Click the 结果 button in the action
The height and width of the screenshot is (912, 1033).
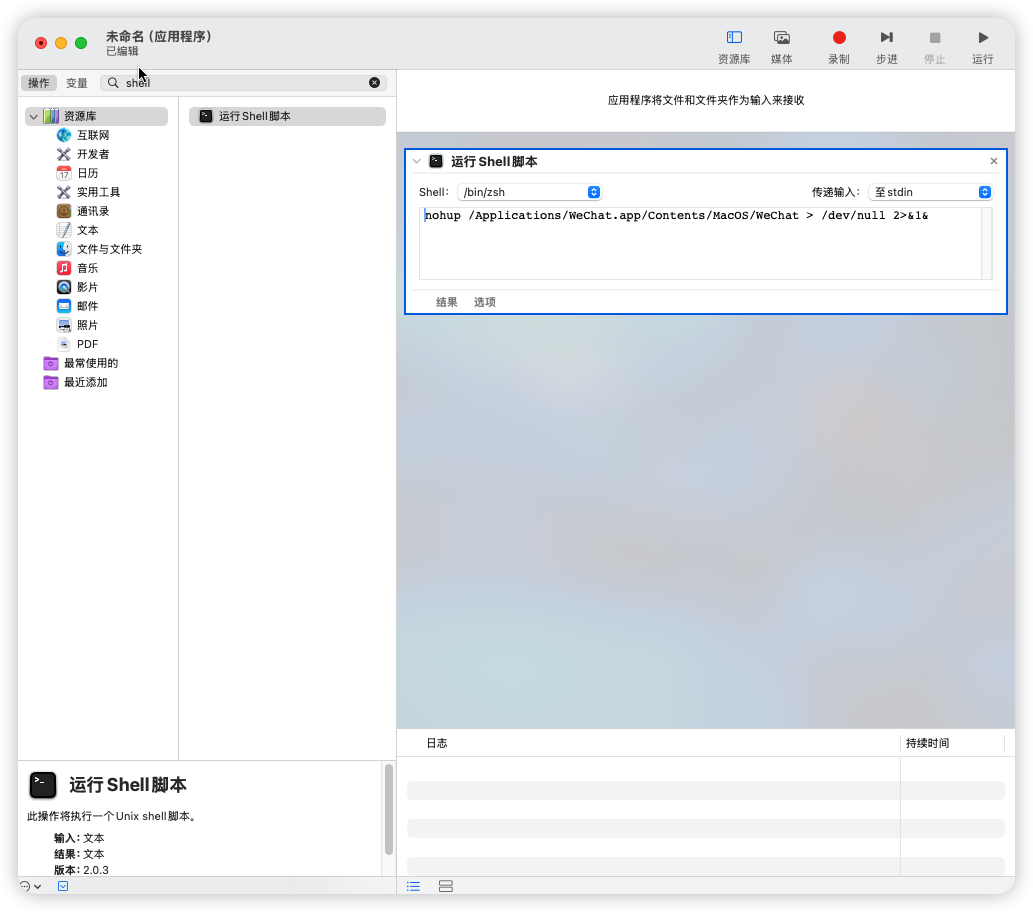446,301
